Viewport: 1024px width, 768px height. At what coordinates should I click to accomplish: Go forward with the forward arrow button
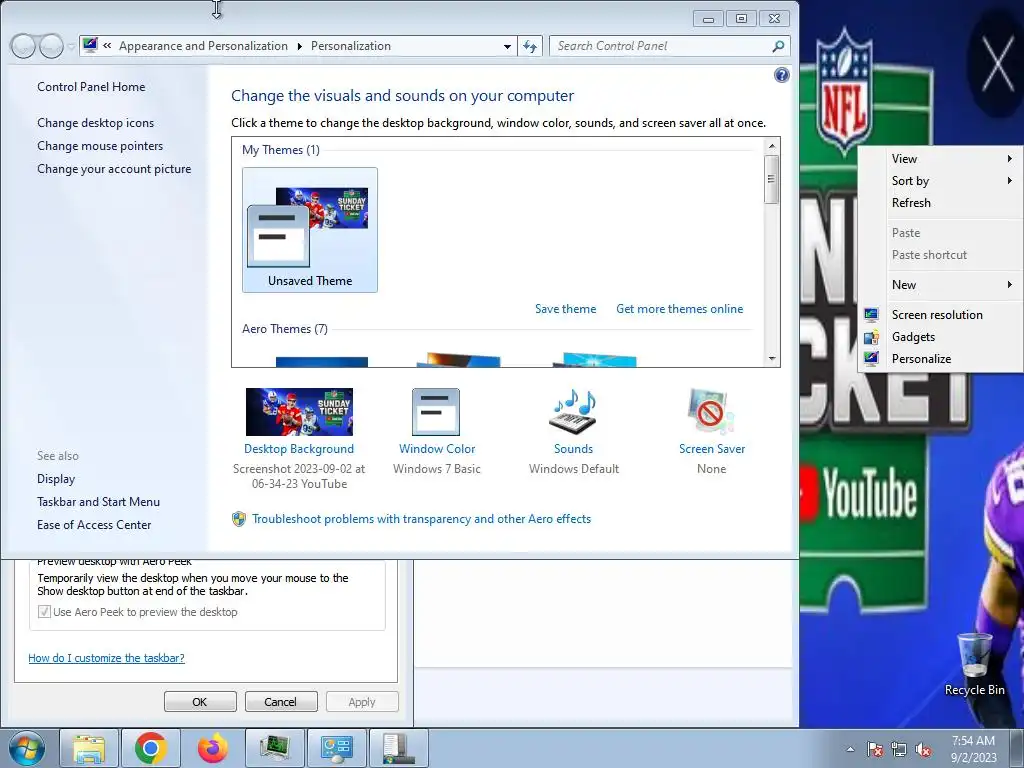pyautogui.click(x=51, y=46)
